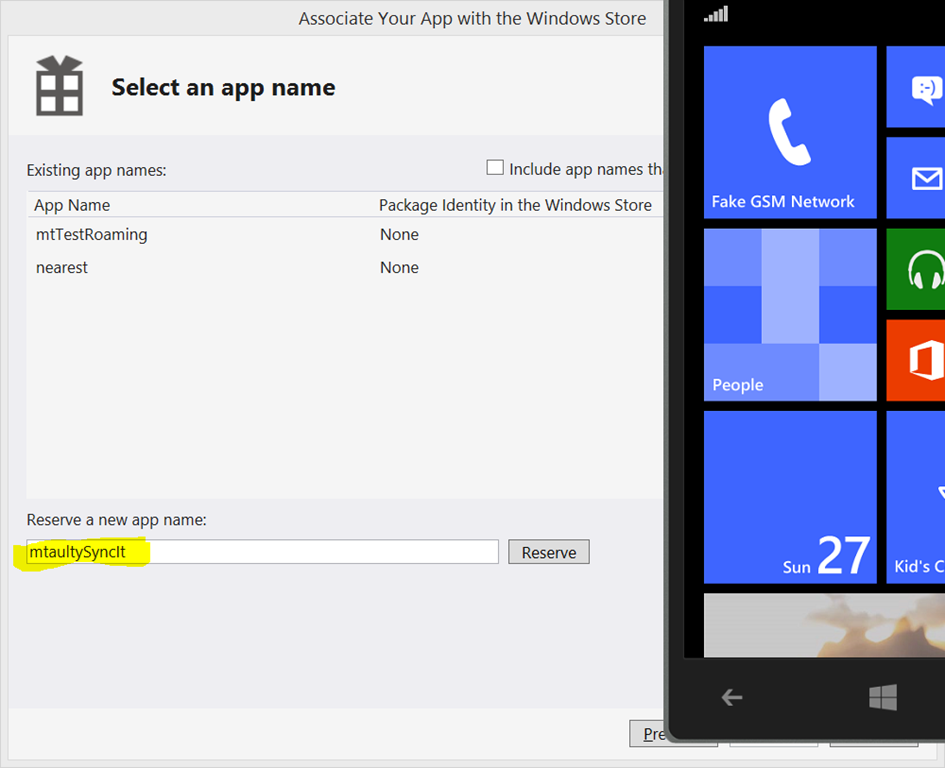This screenshot has height=768, width=945.
Task: Click the Associate Your App dialog title
Action: (472, 19)
